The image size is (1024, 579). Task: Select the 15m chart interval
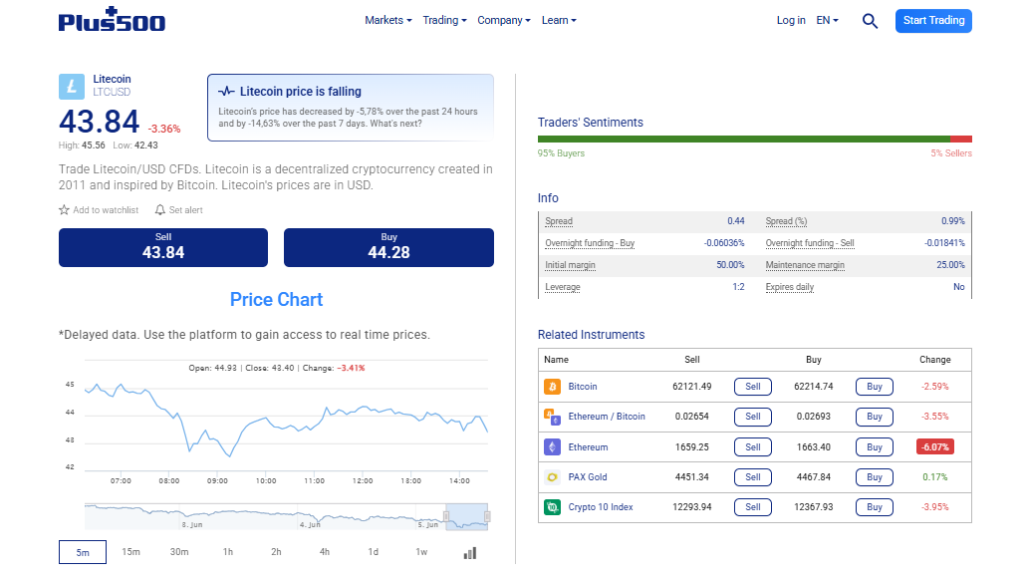point(131,552)
